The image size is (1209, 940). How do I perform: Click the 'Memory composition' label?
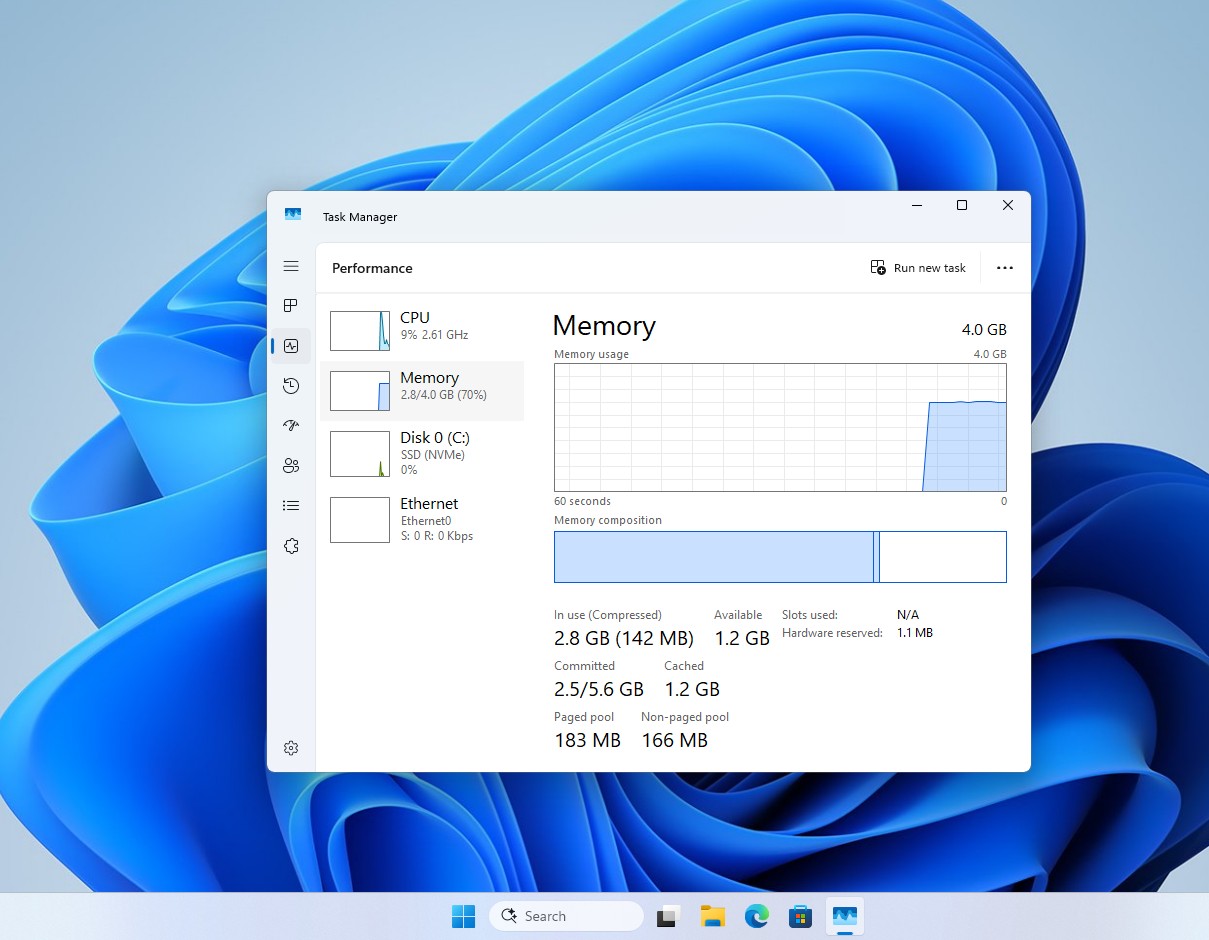click(x=608, y=520)
